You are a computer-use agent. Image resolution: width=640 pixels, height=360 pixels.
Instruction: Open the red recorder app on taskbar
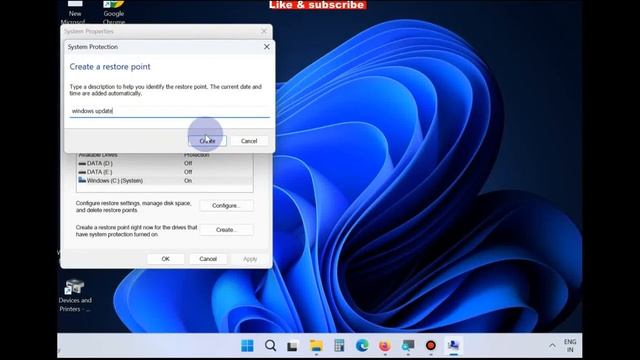point(430,346)
